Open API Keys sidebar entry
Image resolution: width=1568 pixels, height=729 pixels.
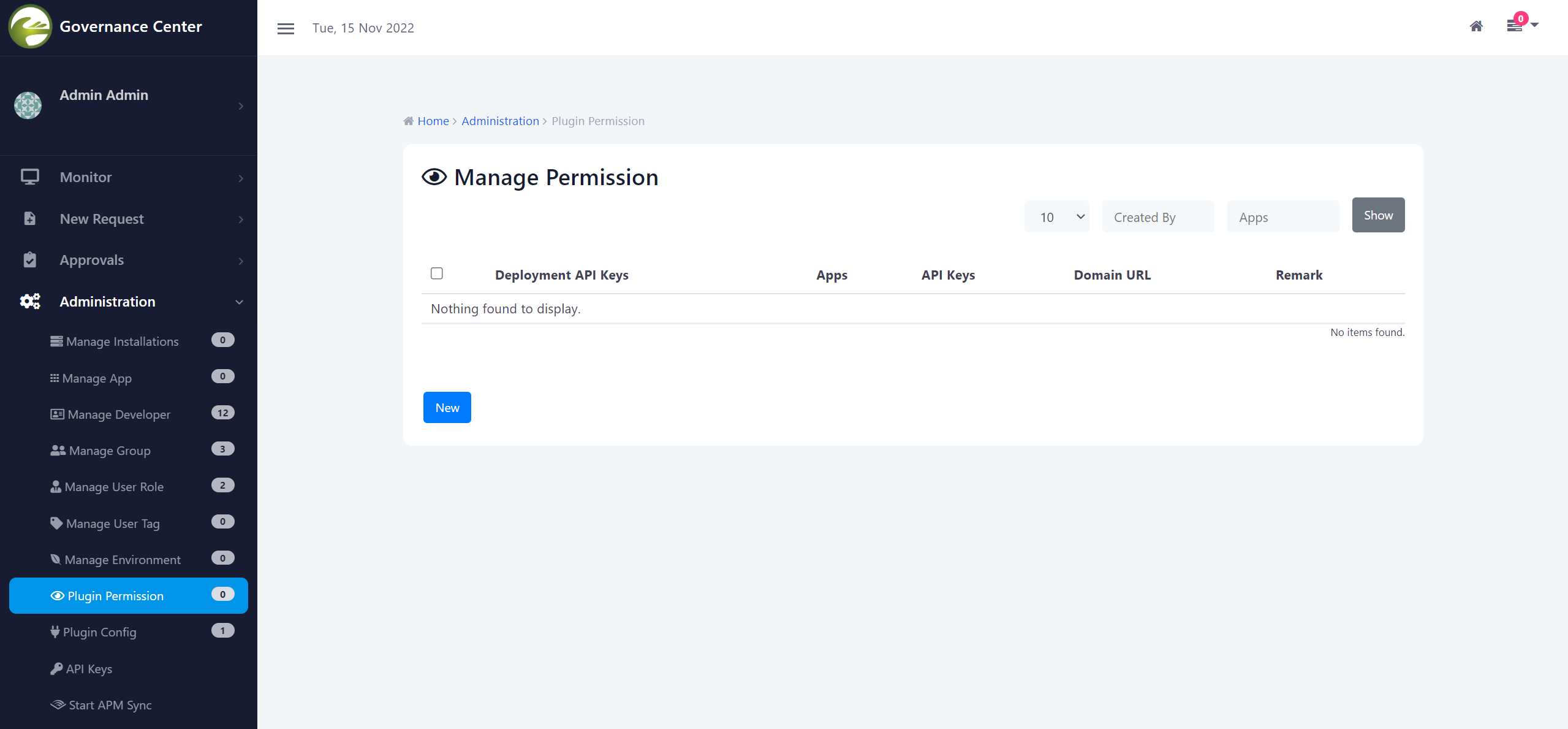pyautogui.click(x=89, y=669)
